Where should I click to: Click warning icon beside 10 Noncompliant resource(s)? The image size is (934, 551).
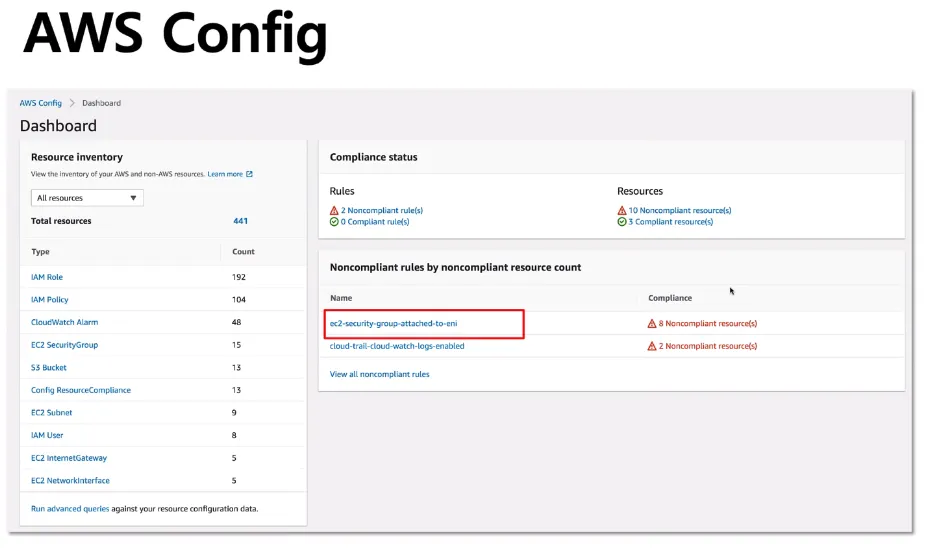[x=622, y=210]
